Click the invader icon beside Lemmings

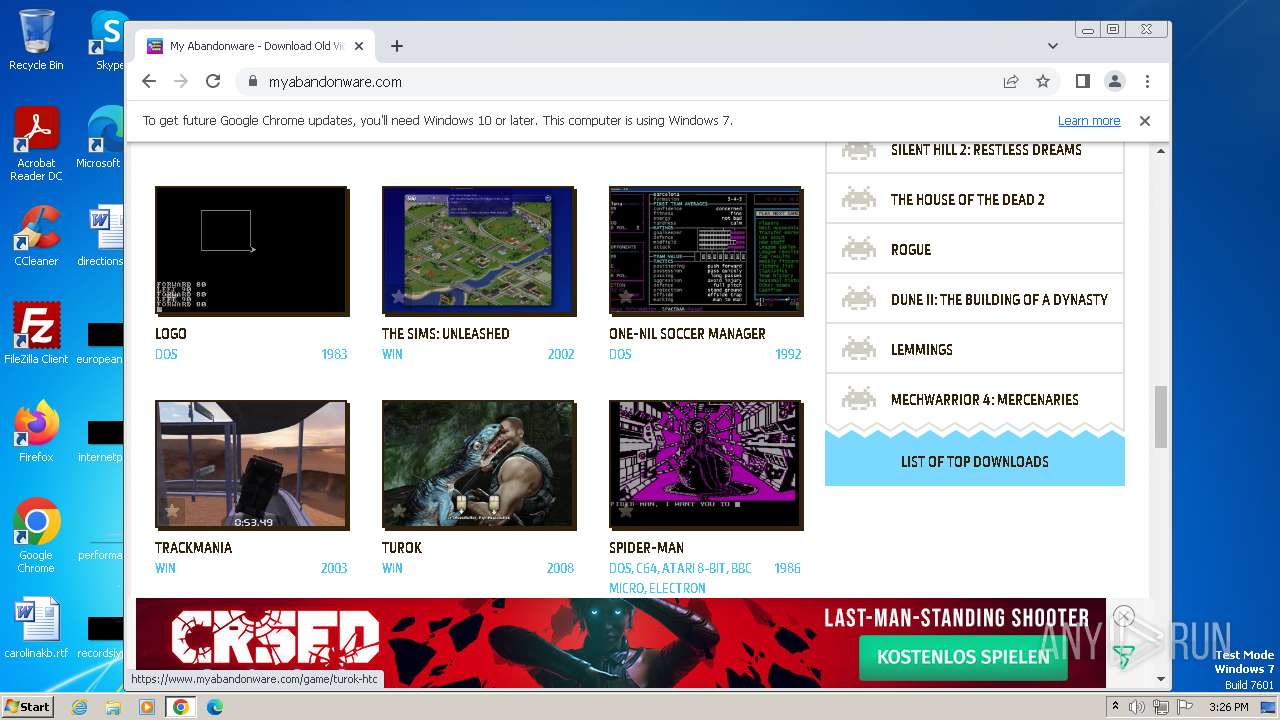coord(858,349)
